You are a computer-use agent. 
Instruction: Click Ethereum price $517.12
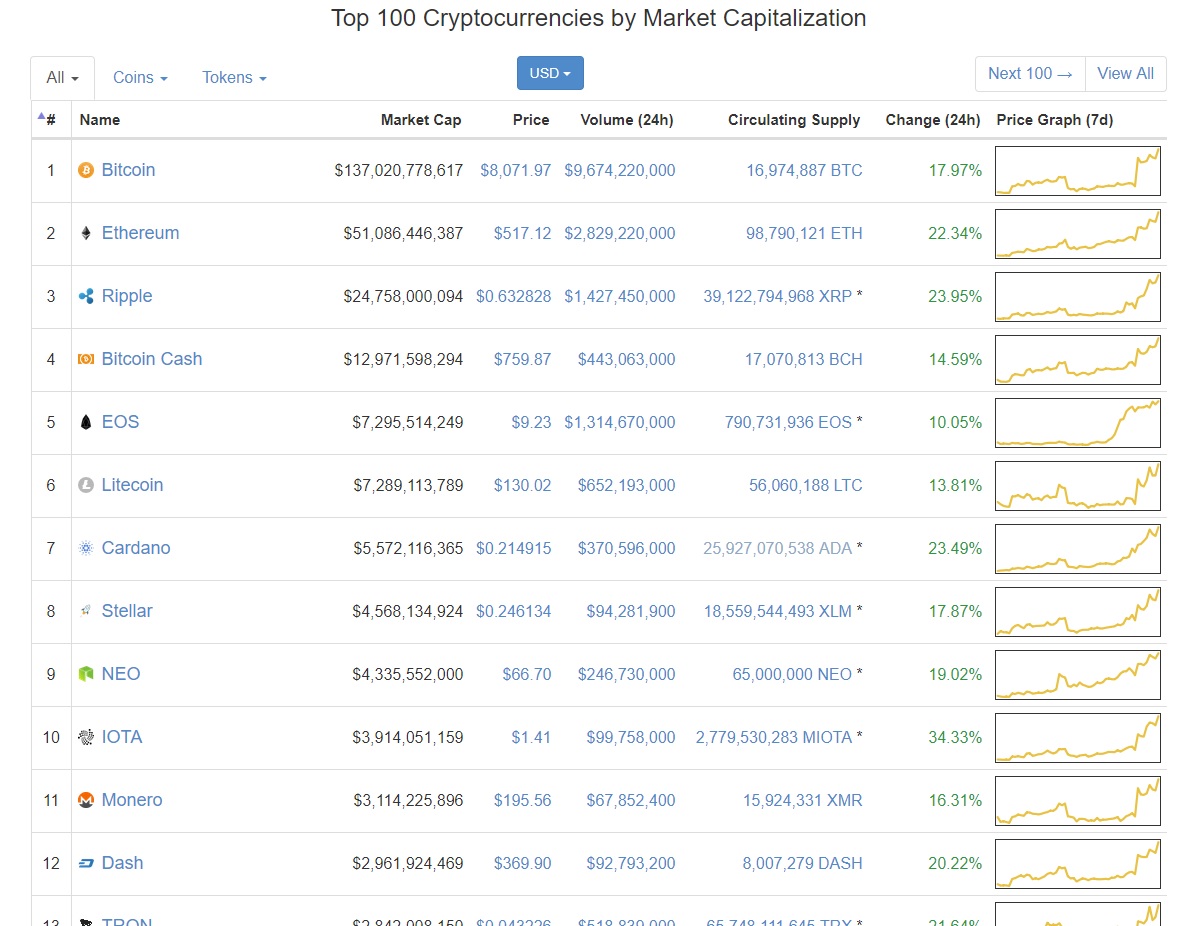(522, 234)
